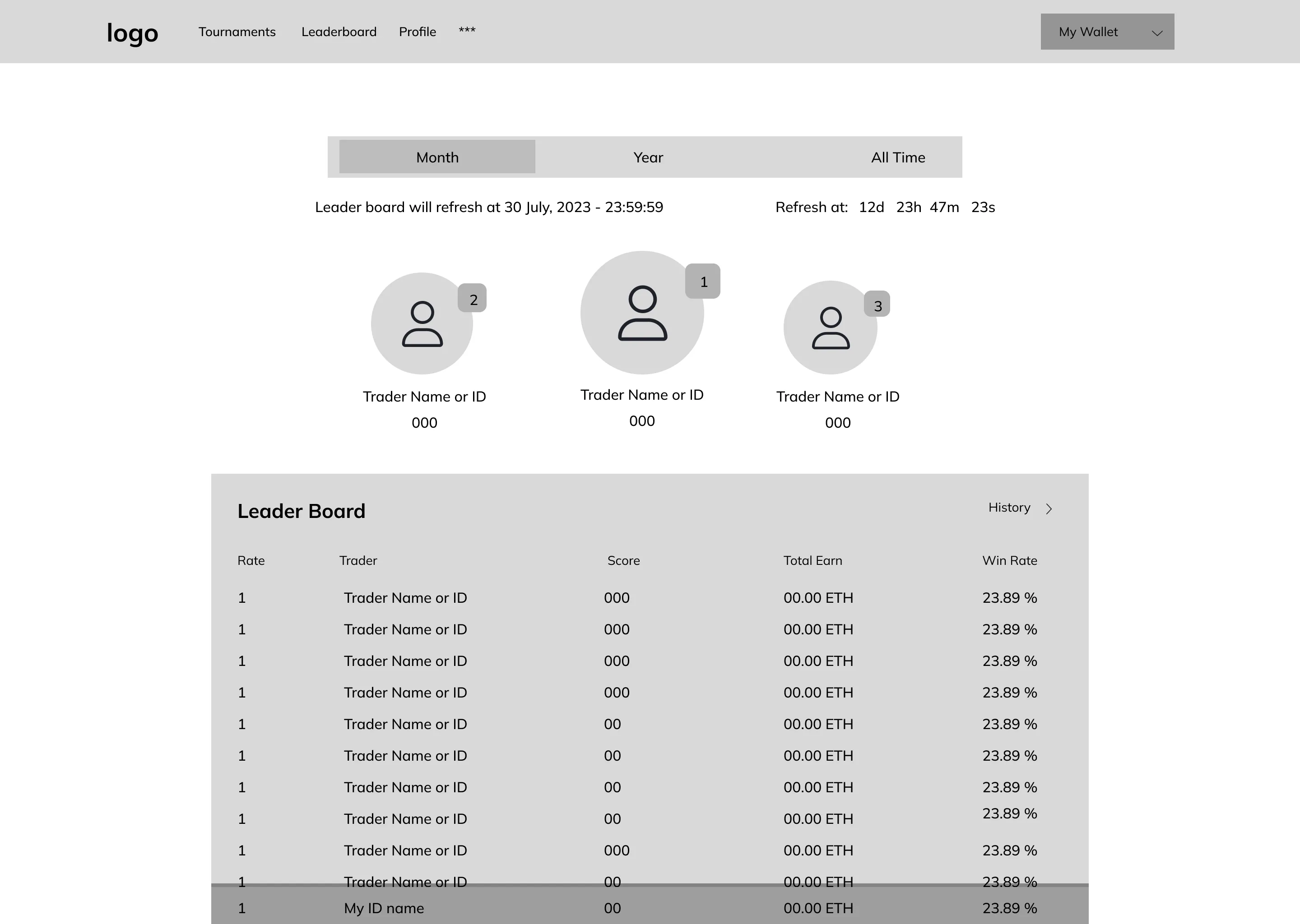The image size is (1300, 924).
Task: Click the rank 2 badge
Action: point(473,298)
